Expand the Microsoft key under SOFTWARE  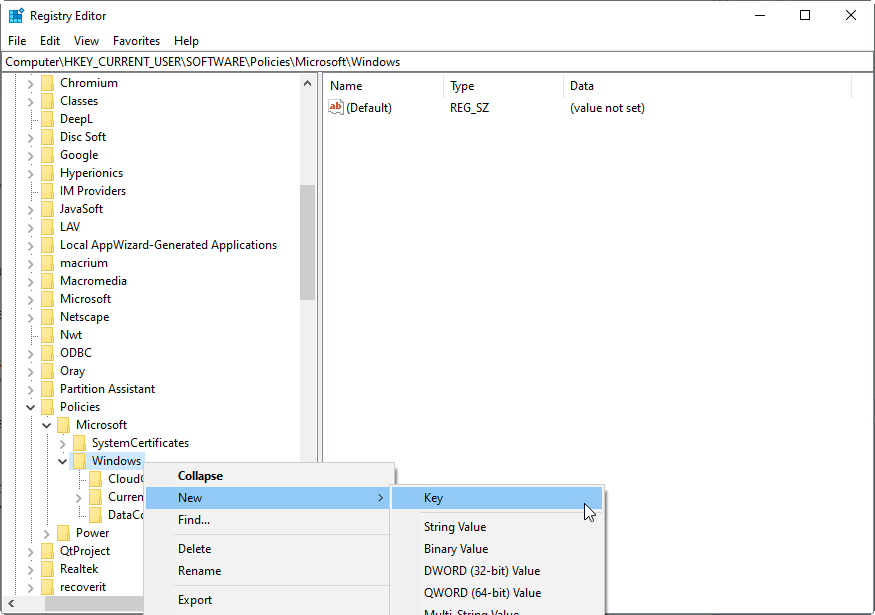coord(31,300)
